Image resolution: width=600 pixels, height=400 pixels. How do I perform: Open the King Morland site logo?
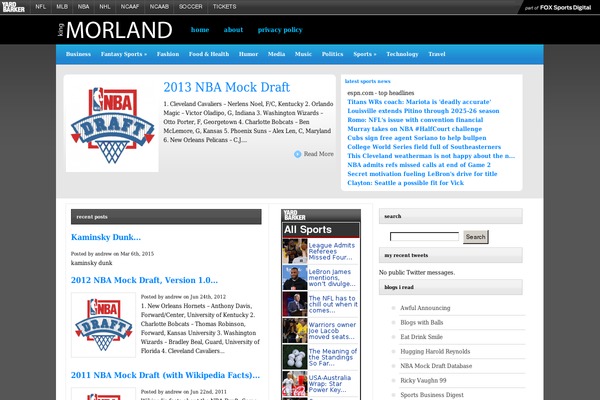[115, 30]
